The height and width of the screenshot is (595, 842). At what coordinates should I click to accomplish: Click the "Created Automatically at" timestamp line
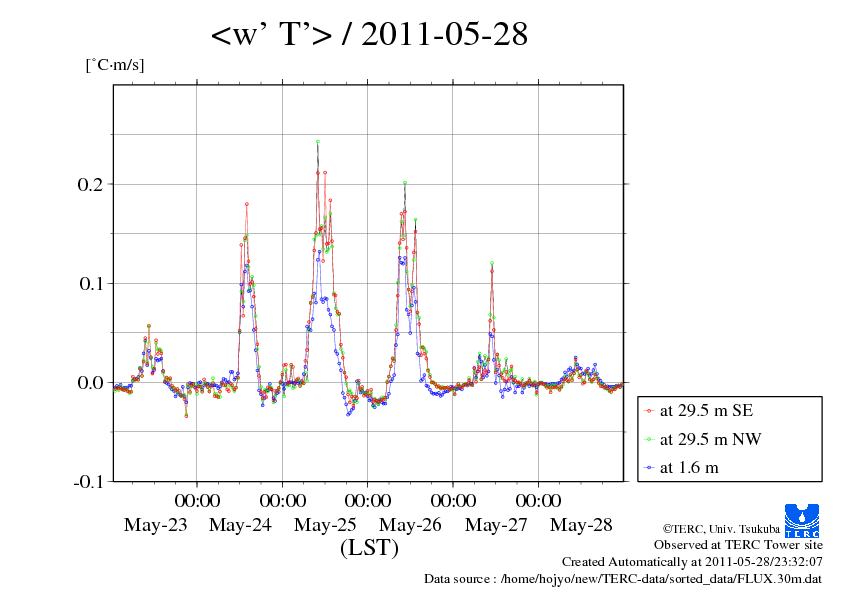tap(692, 562)
